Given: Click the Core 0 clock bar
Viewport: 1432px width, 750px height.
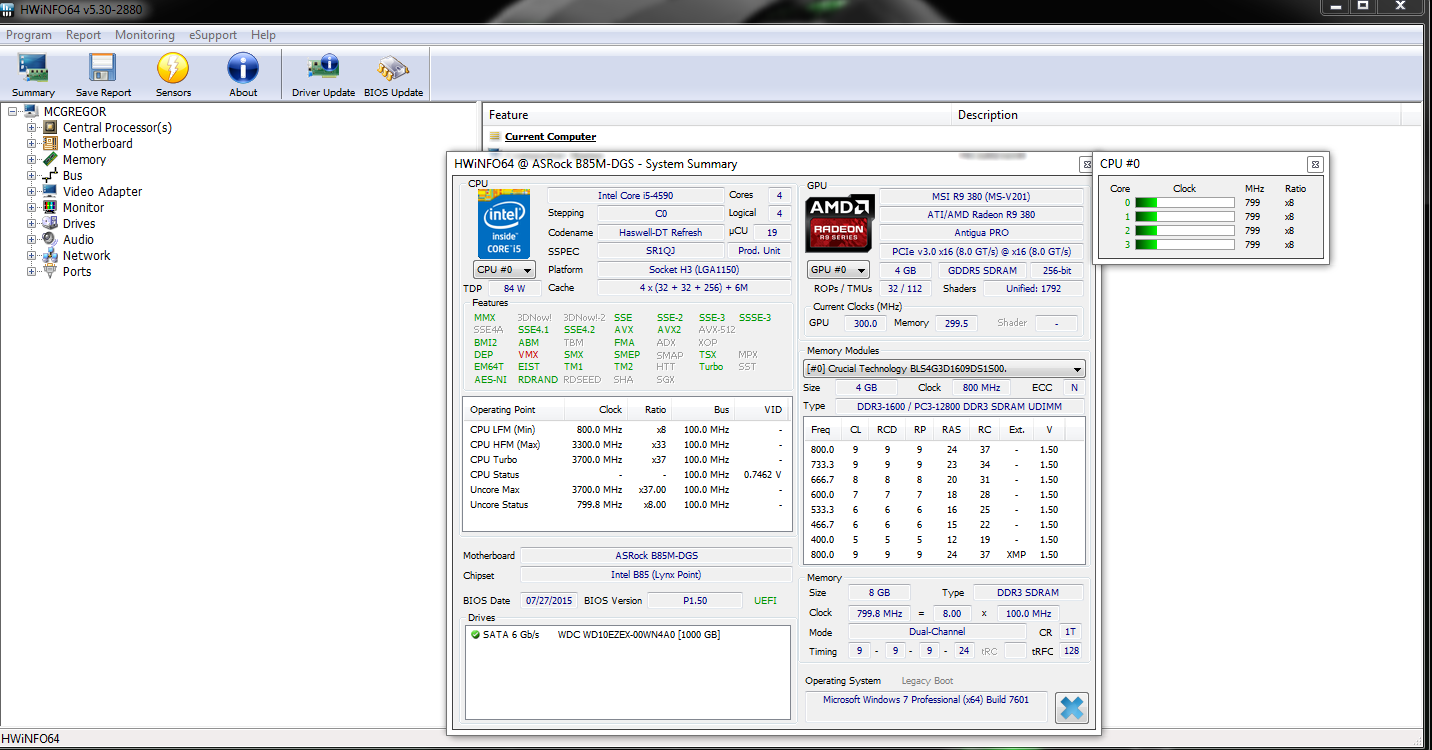Looking at the screenshot, I should tap(1185, 203).
